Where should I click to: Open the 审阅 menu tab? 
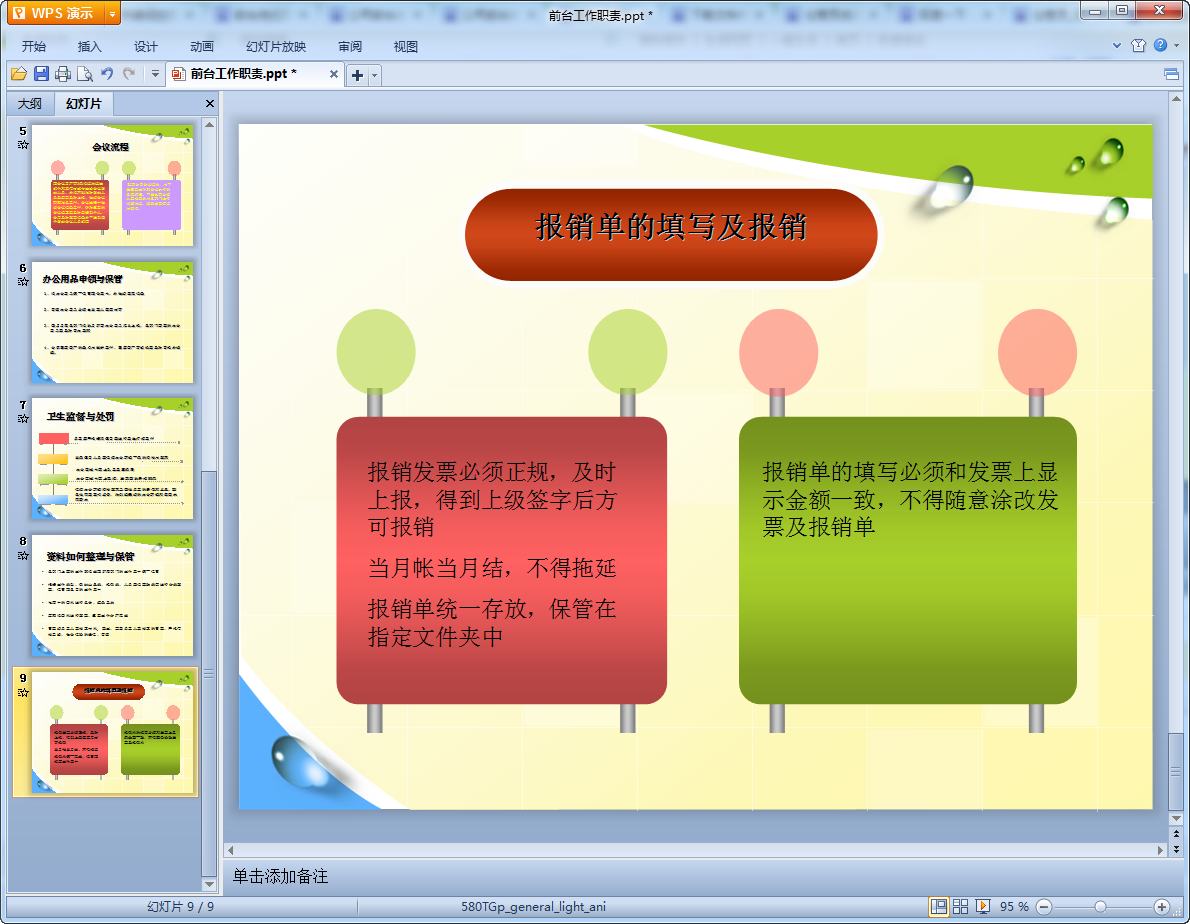(350, 46)
